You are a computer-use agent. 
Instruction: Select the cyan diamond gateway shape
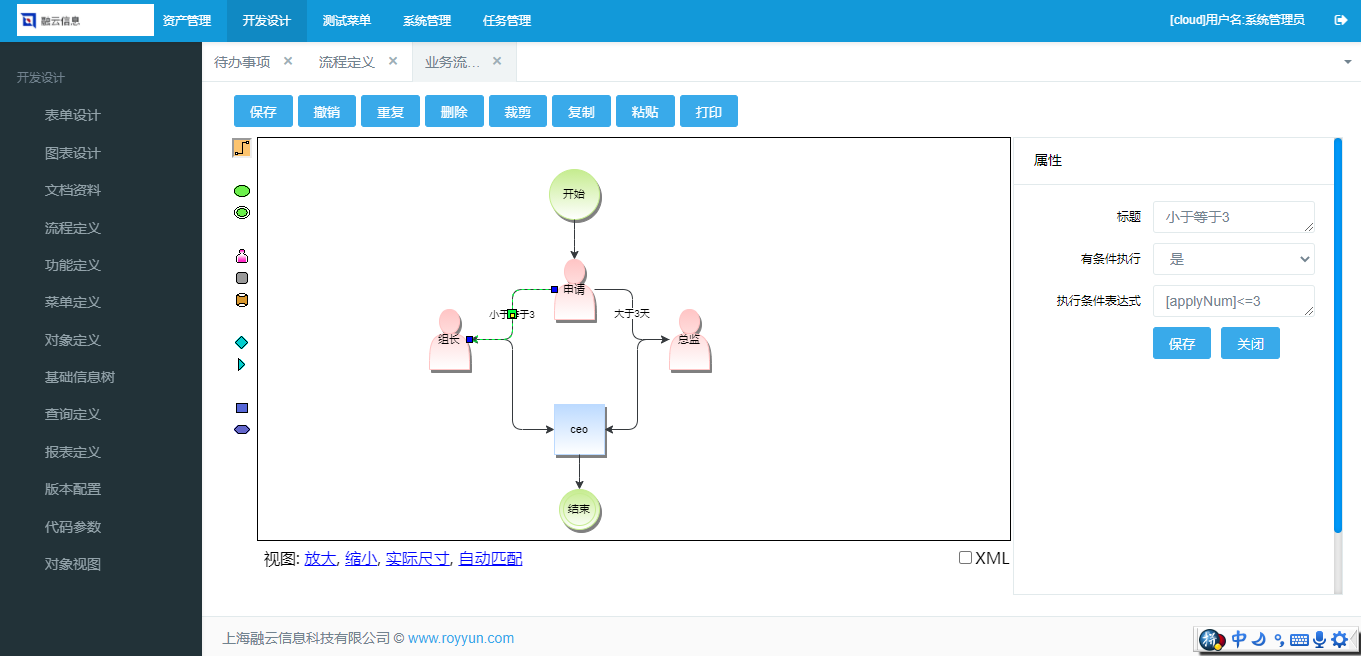pos(241,343)
